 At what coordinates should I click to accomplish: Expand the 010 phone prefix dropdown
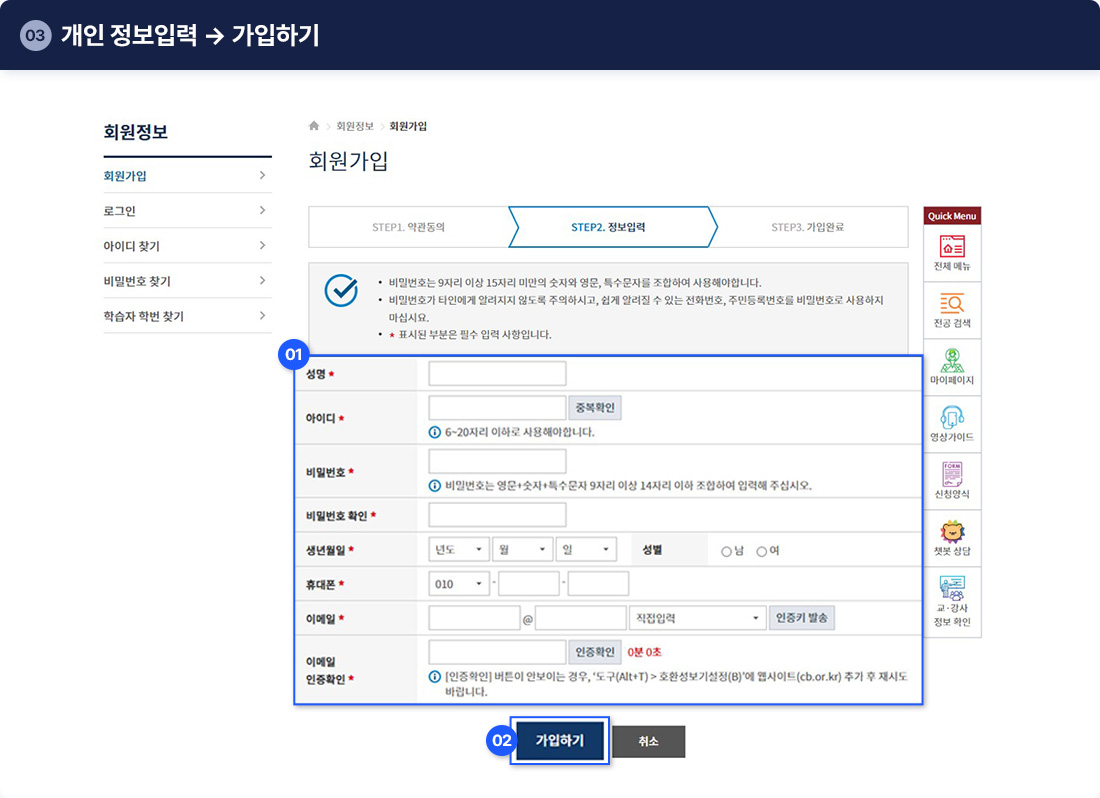[459, 584]
